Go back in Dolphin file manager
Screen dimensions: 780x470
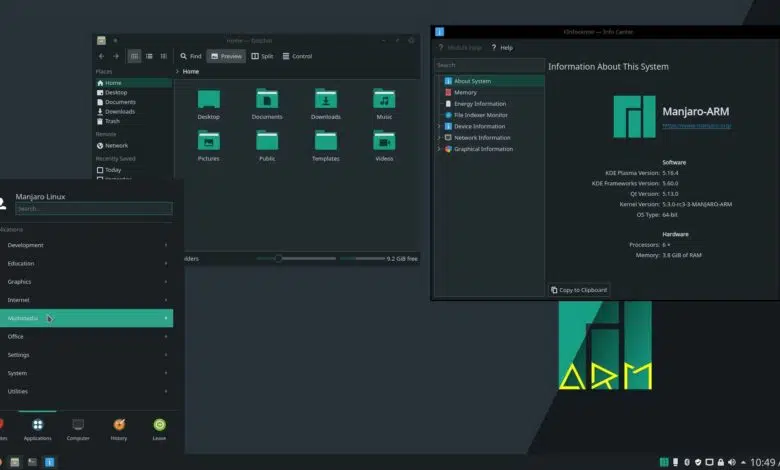[101, 56]
